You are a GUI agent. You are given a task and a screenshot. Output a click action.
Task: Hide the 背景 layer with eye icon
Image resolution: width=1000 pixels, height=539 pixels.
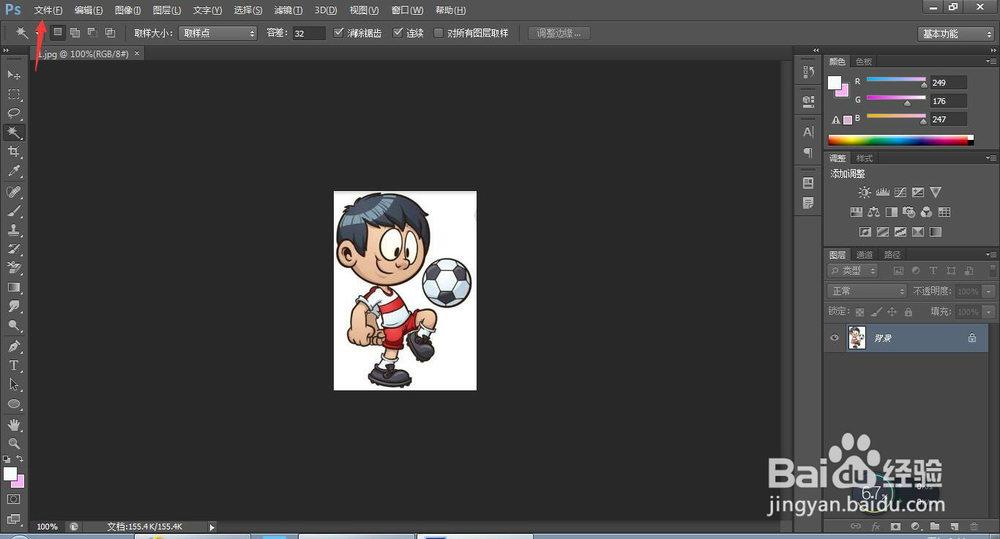[834, 337]
